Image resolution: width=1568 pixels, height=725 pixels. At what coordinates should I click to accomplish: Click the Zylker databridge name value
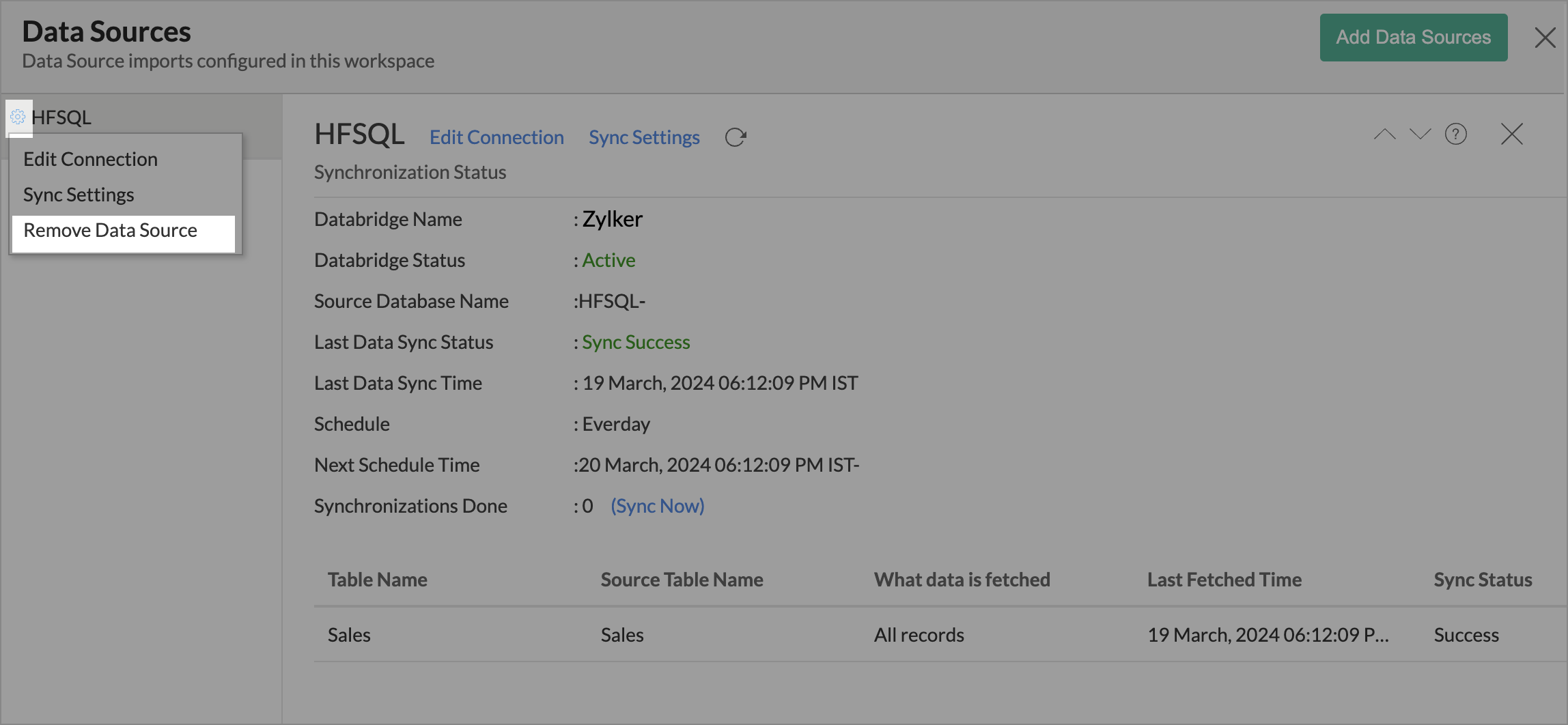(612, 219)
